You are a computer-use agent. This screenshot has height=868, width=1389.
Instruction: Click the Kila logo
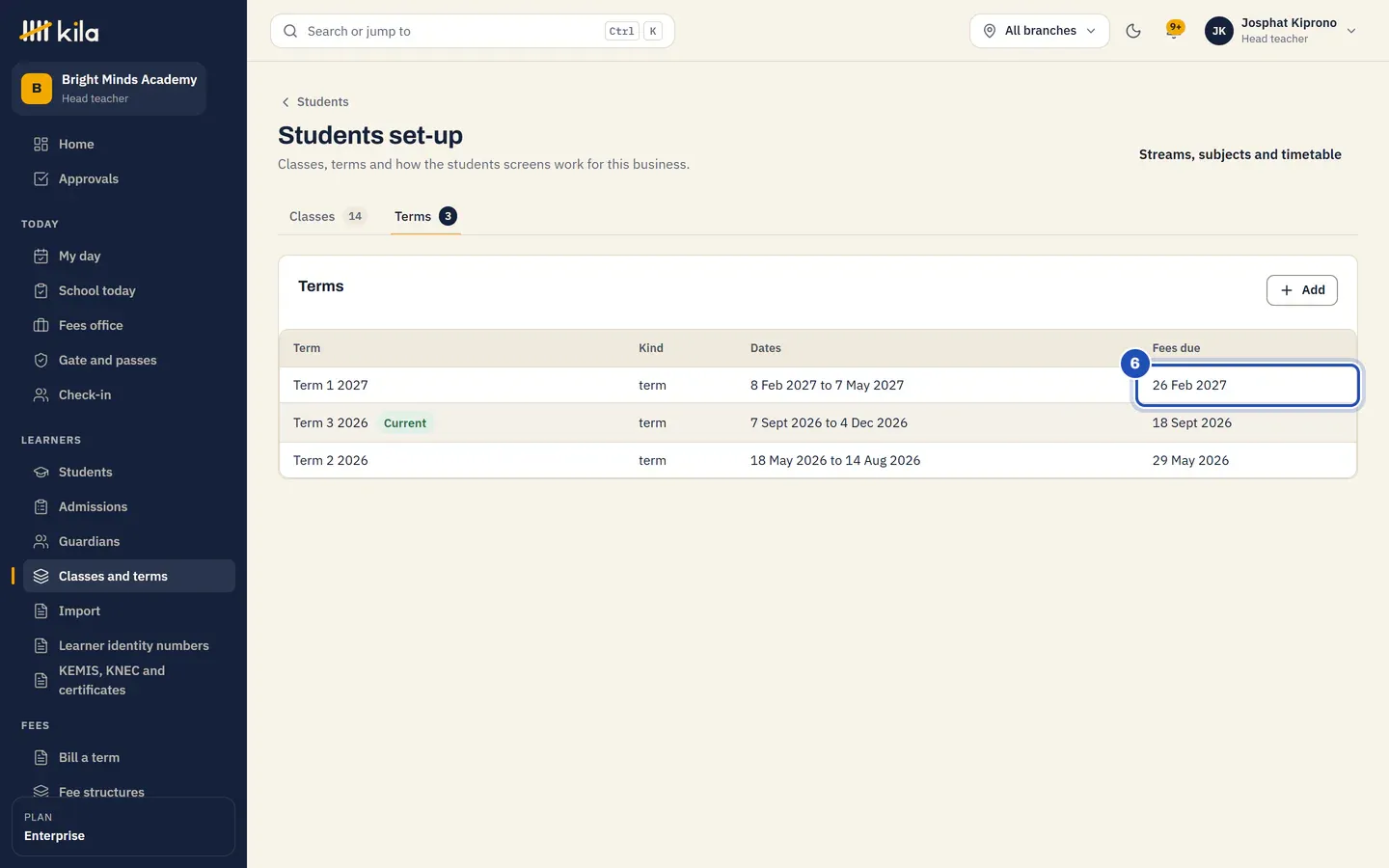coord(59,31)
